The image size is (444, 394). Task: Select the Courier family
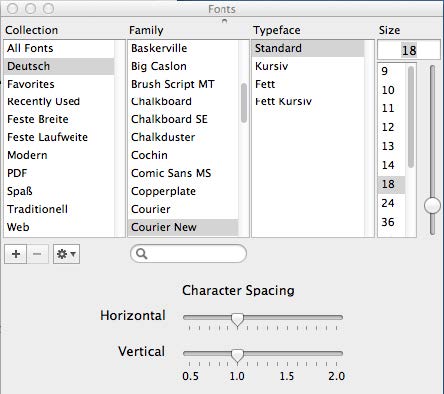pyautogui.click(x=183, y=209)
